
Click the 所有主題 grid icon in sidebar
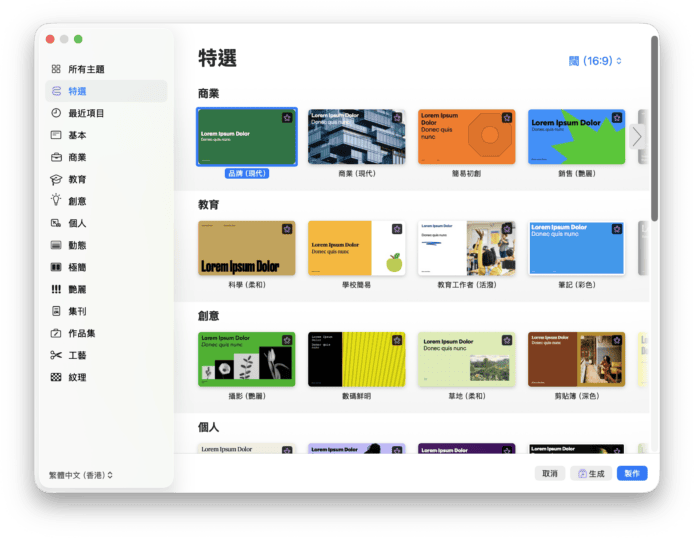56,69
